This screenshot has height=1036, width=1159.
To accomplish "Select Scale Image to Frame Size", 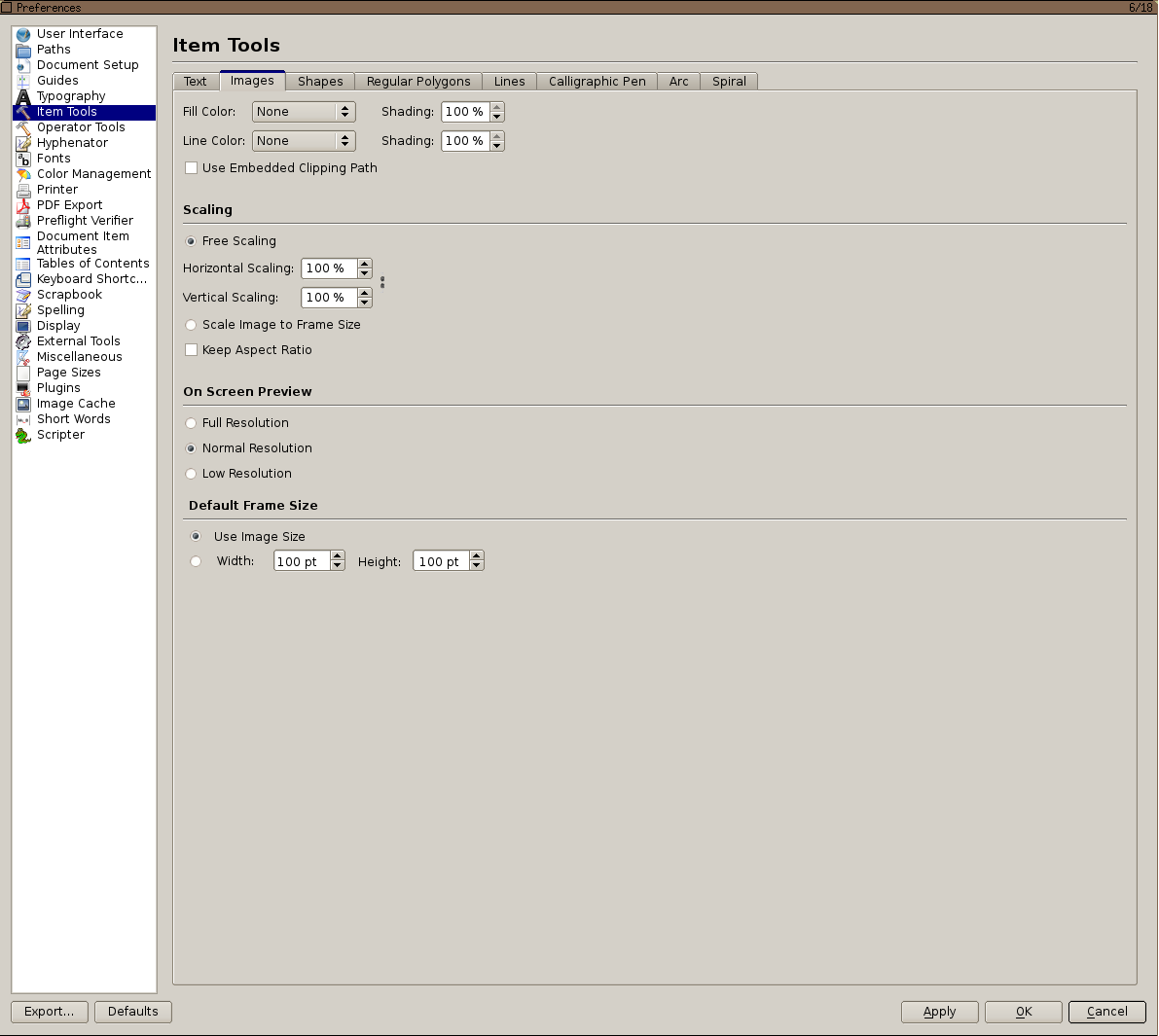I will pos(192,325).
